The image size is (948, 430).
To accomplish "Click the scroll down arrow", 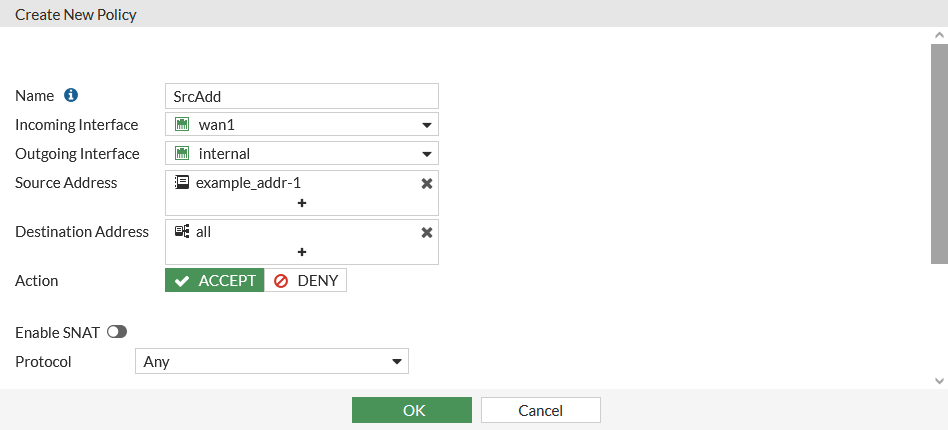I will [x=939, y=380].
